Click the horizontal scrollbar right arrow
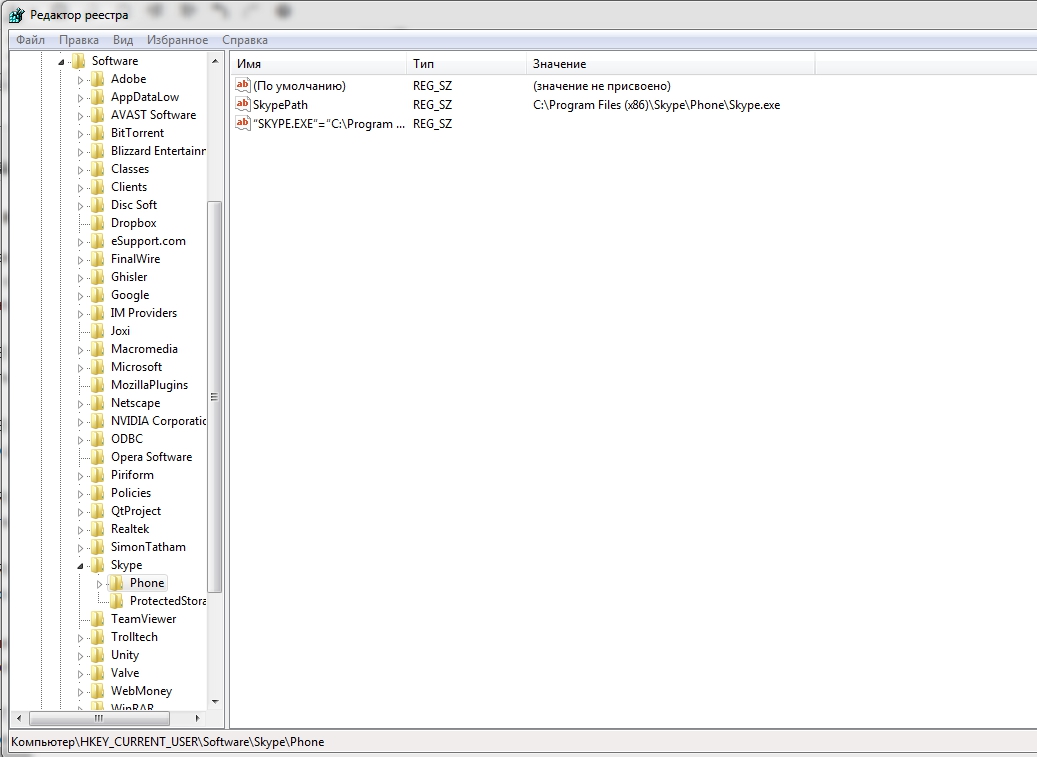1037x757 pixels. pyautogui.click(x=197, y=718)
